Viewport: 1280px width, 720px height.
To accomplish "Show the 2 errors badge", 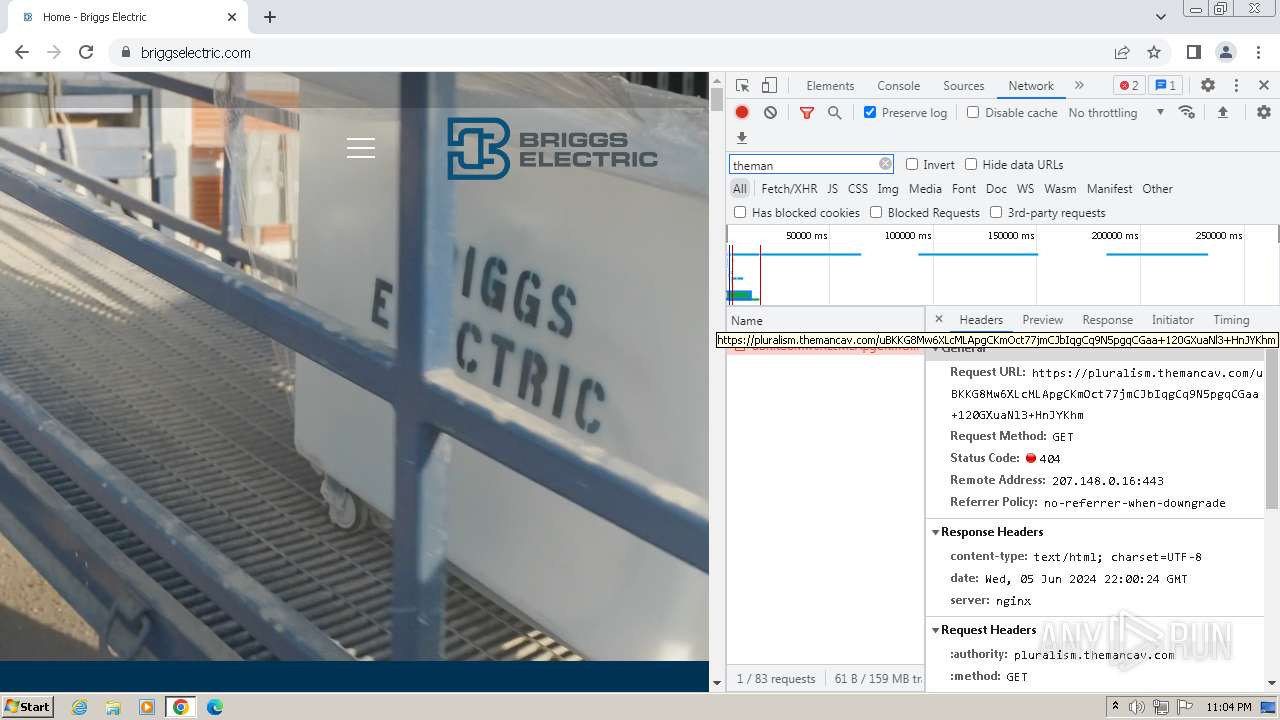I will (x=1129, y=85).
